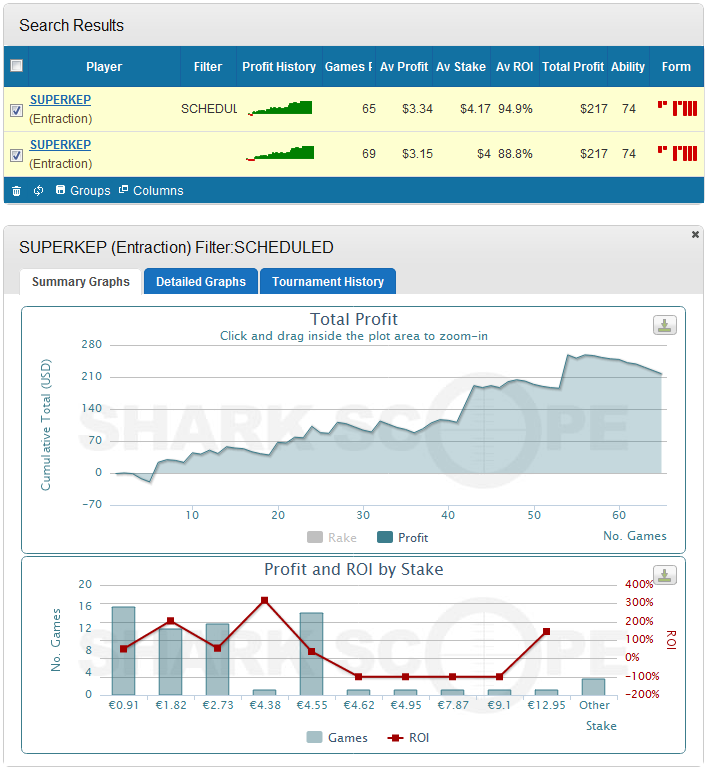This screenshot has height=769, width=707.
Task: Switch to the Summary Graphs tab
Action: [80, 282]
